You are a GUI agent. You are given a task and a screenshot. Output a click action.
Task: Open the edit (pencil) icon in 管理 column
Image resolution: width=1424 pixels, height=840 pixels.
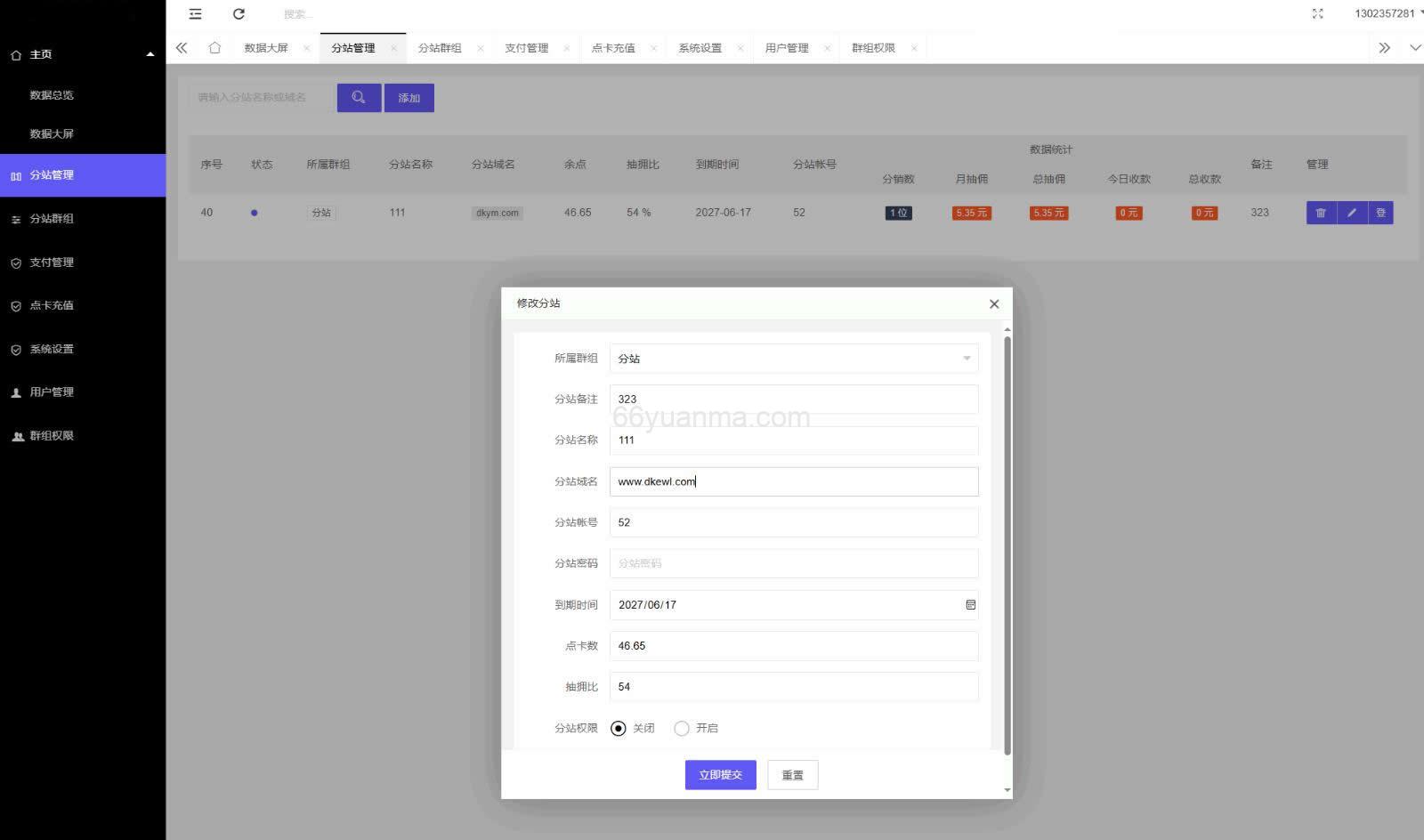(1351, 213)
